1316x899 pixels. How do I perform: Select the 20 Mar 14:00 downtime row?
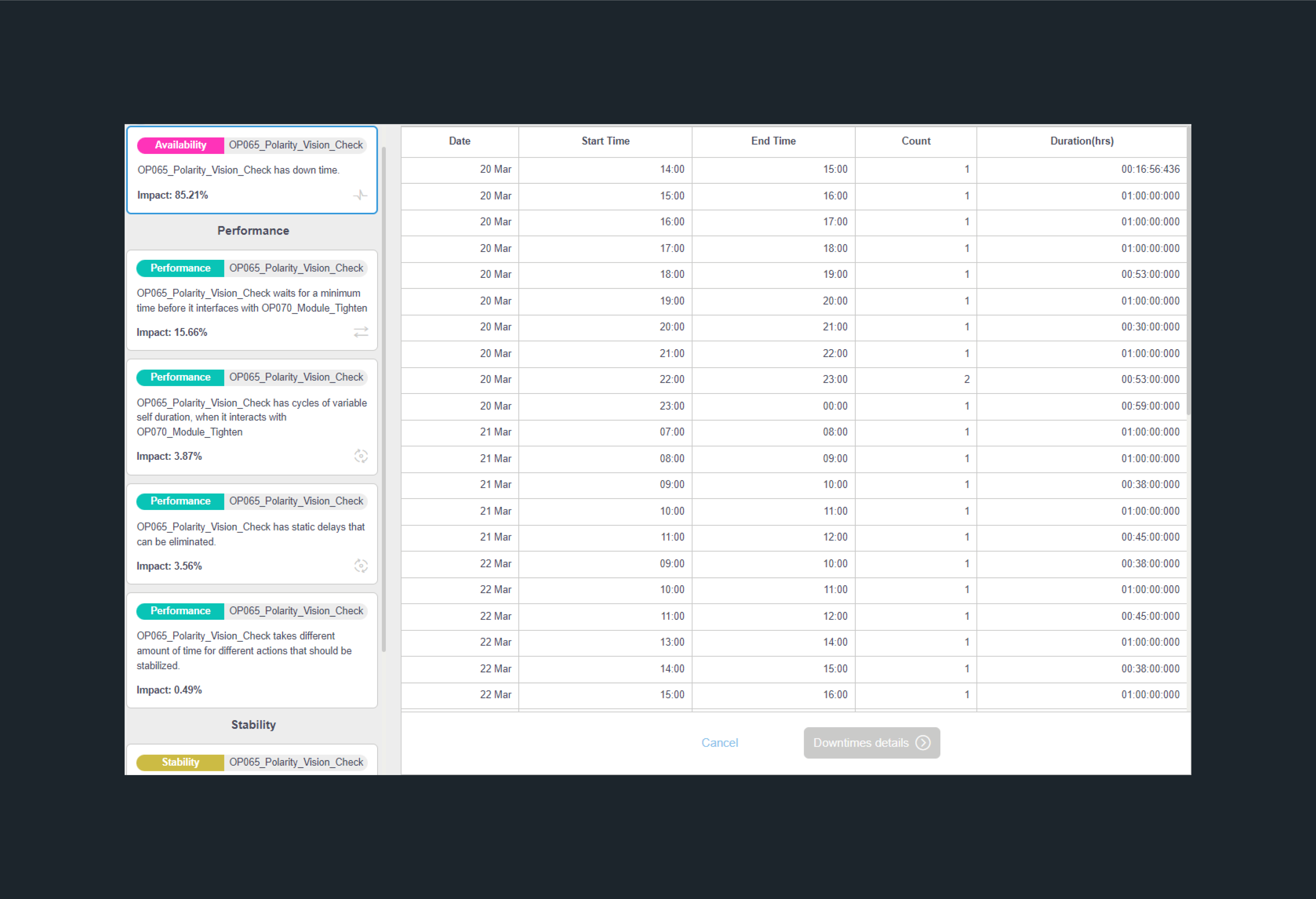click(x=793, y=169)
